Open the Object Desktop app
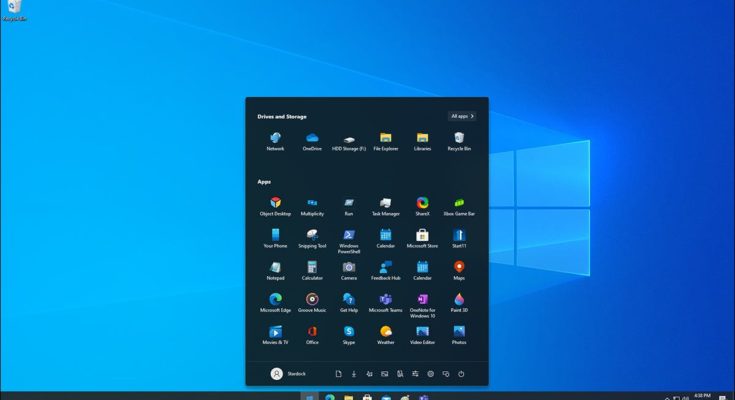 [x=275, y=203]
